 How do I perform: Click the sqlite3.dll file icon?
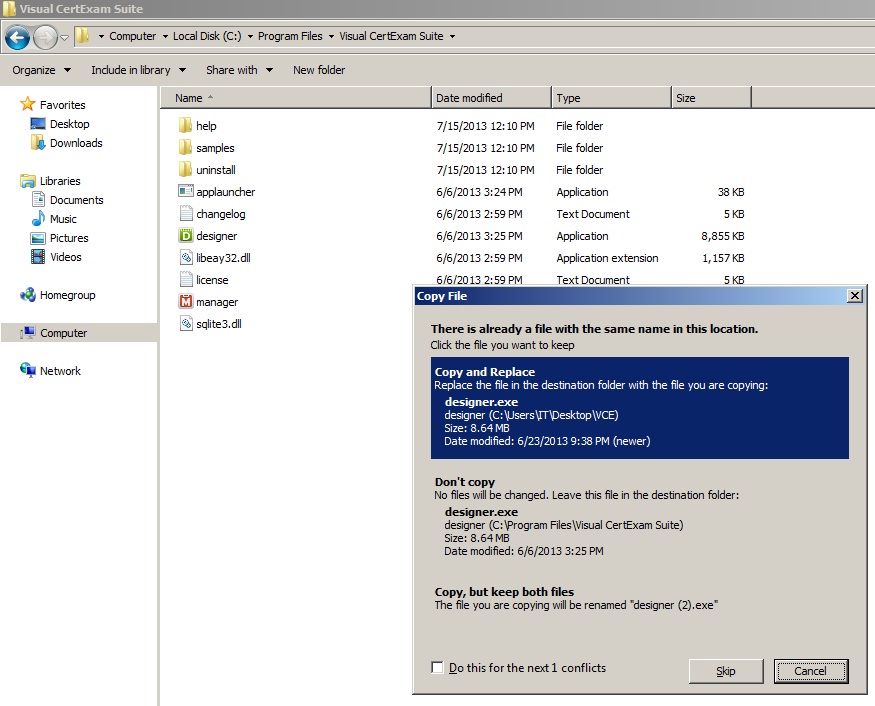(x=186, y=323)
